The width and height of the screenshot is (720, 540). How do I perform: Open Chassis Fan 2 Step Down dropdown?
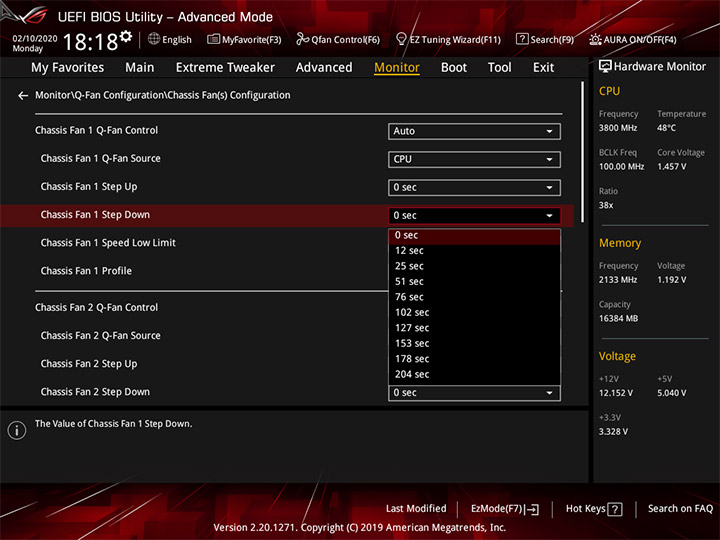tap(474, 393)
